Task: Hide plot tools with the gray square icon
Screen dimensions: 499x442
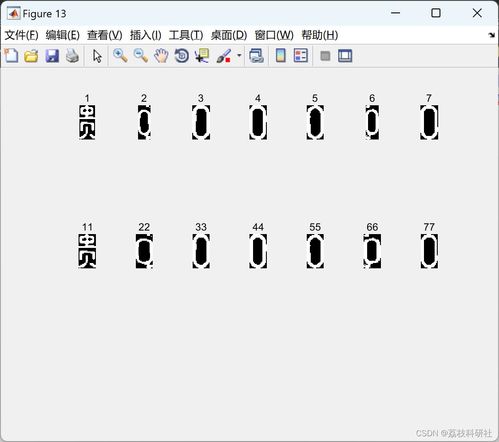Action: point(325,56)
